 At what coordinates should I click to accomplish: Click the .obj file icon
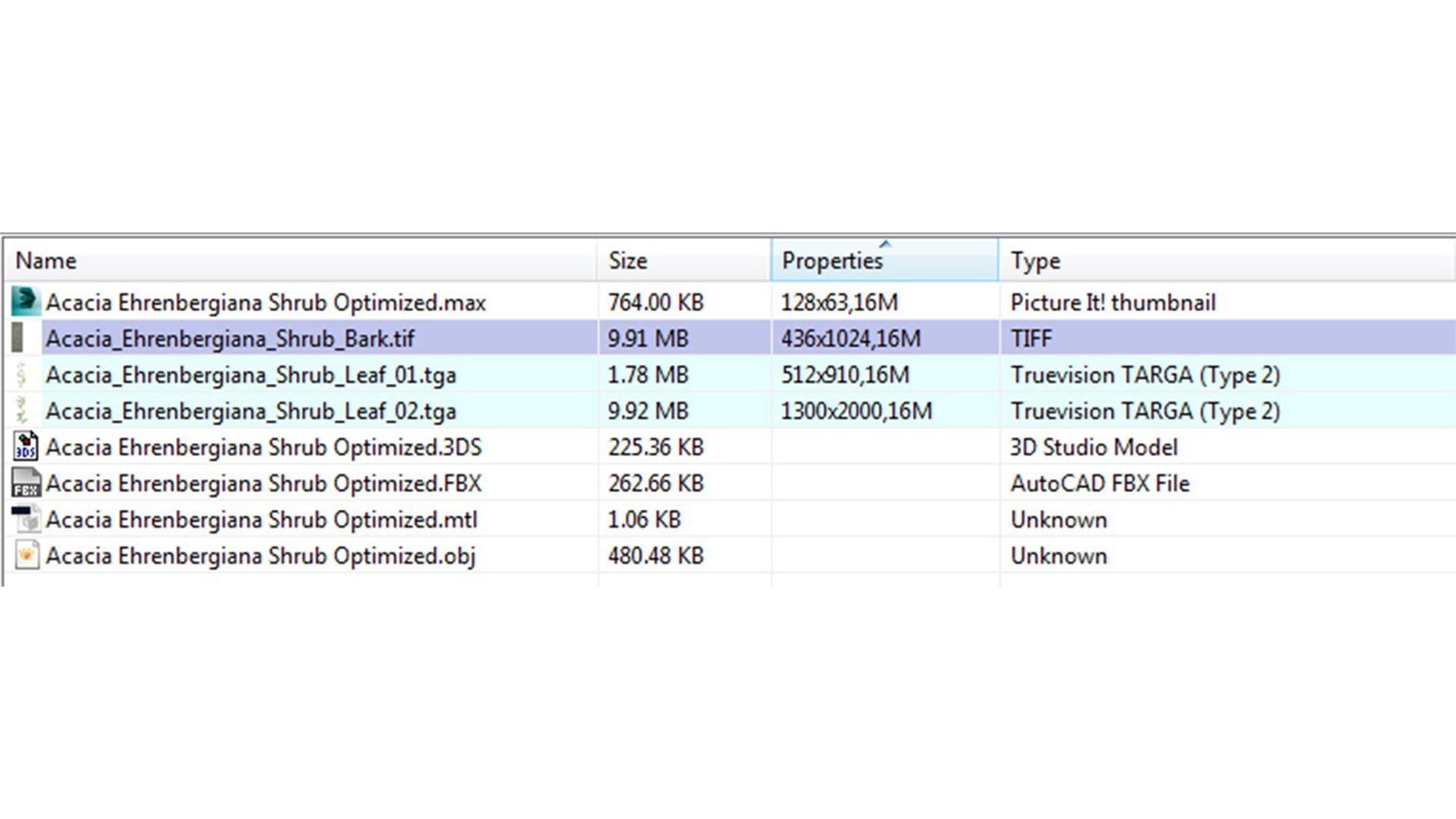click(26, 555)
